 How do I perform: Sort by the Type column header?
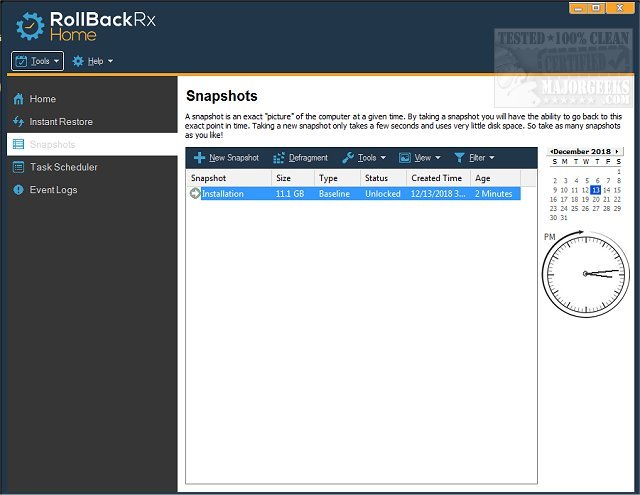tap(337, 178)
